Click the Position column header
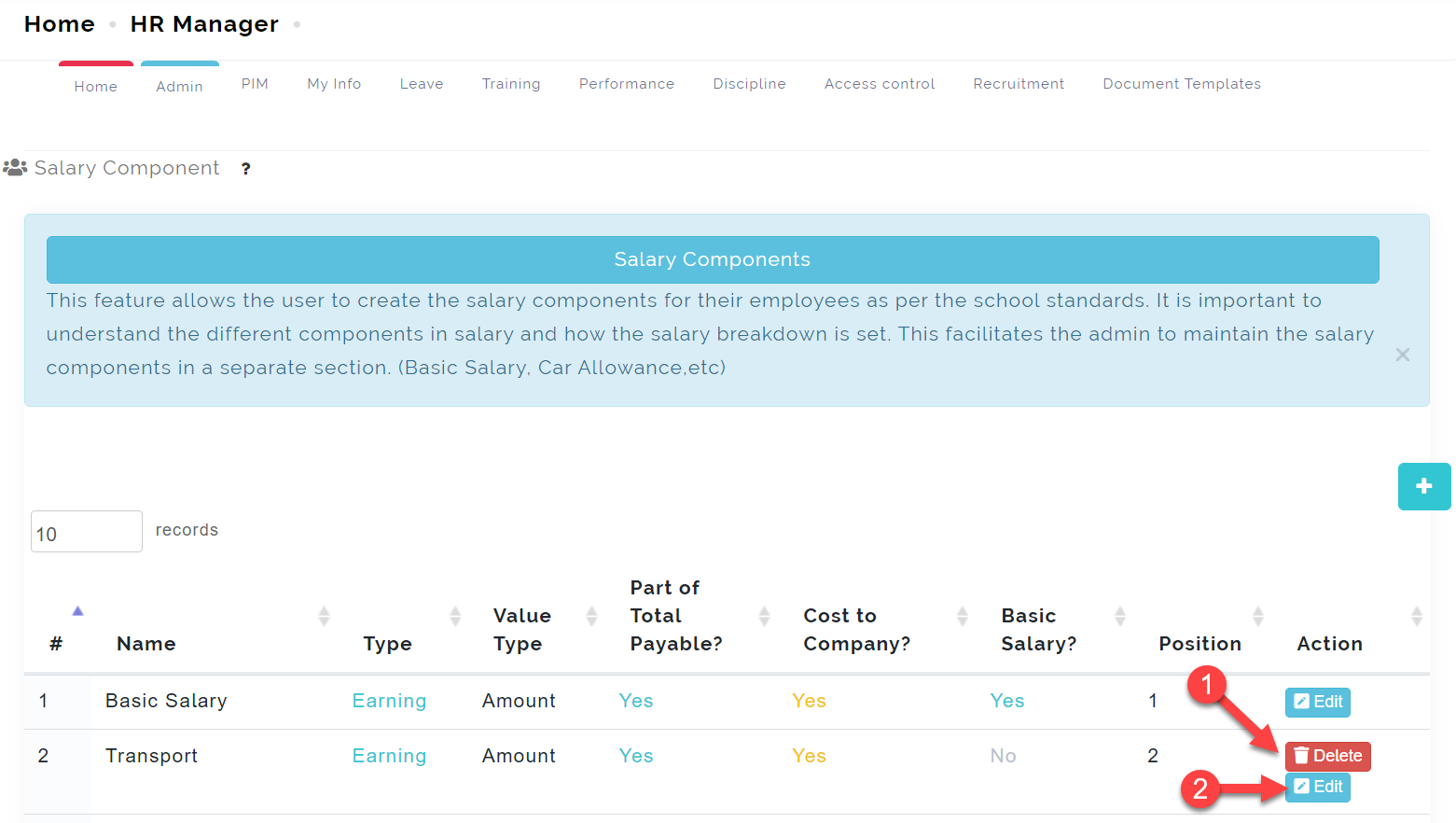 point(1199,644)
